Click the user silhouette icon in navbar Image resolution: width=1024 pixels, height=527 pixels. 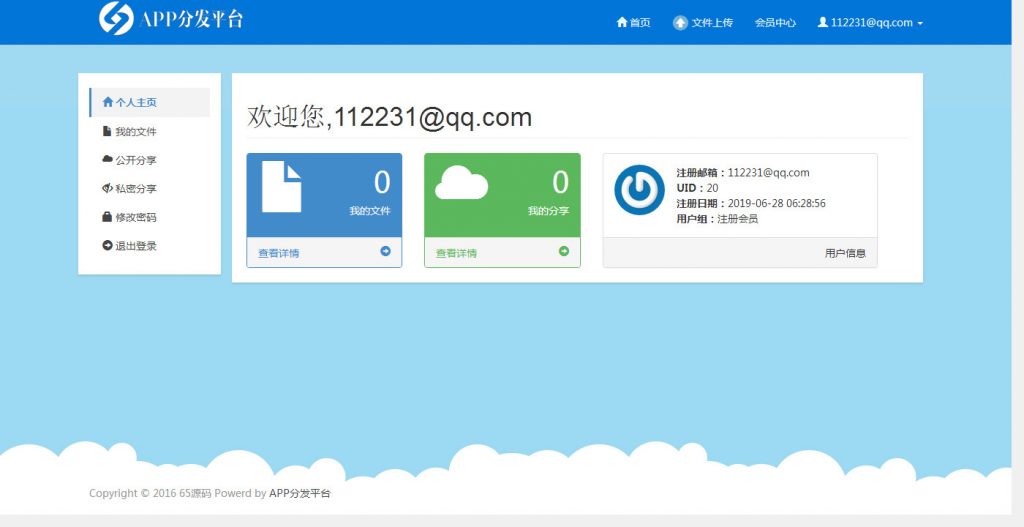point(823,22)
